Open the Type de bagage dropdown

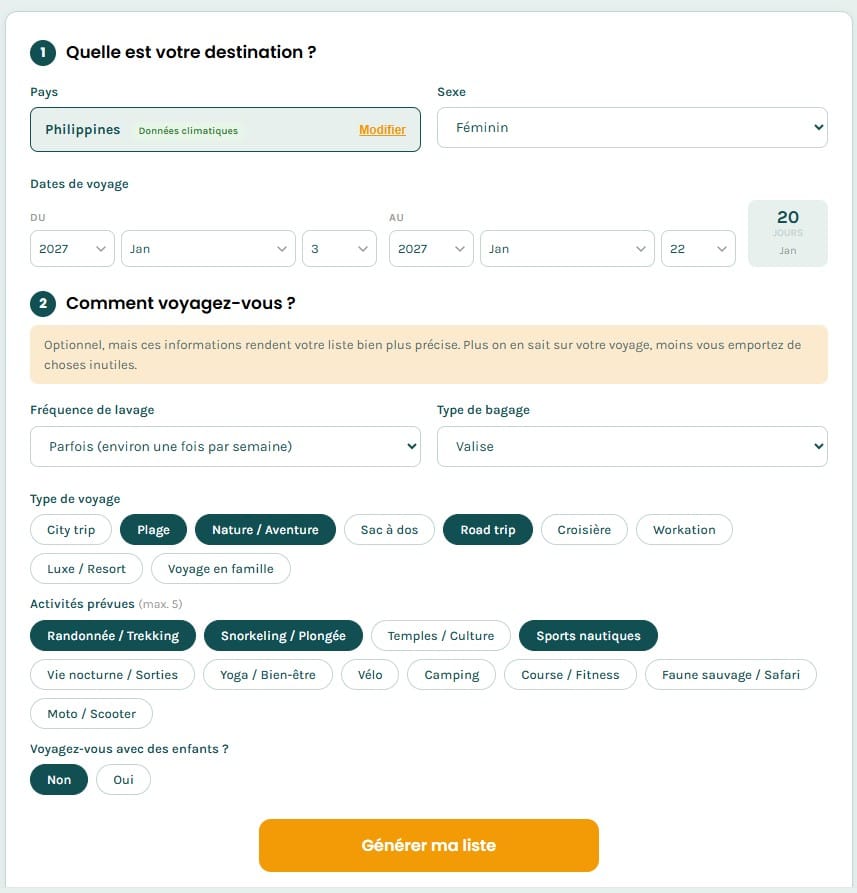point(632,446)
